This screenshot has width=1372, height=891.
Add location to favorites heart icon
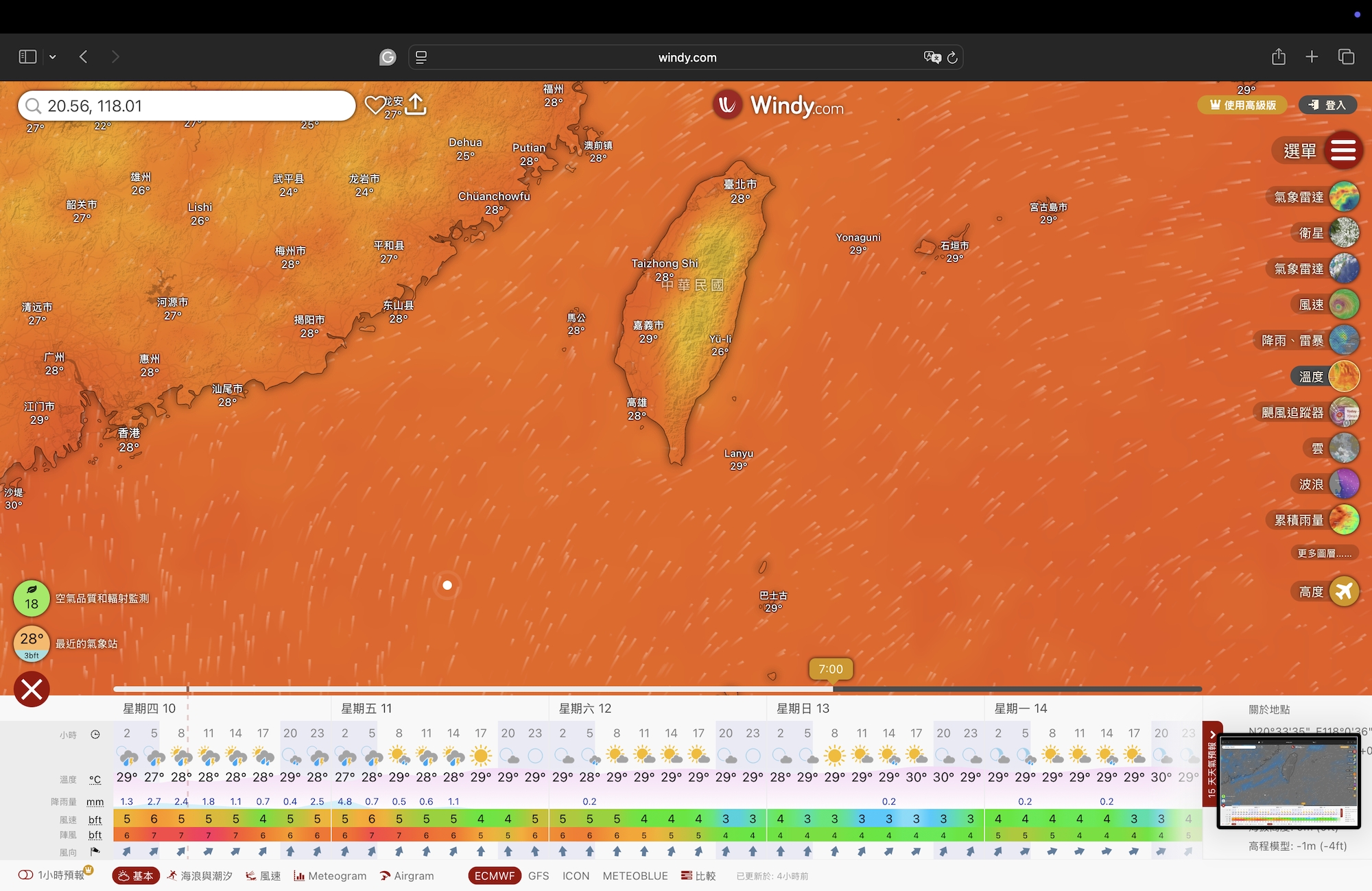click(375, 105)
